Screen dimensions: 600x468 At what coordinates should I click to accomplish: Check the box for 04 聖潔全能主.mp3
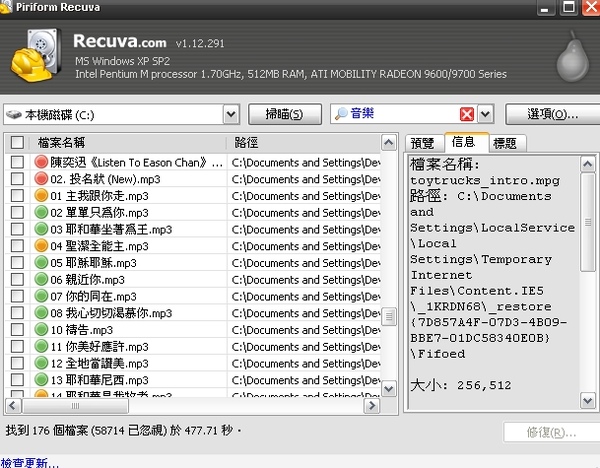pos(17,246)
